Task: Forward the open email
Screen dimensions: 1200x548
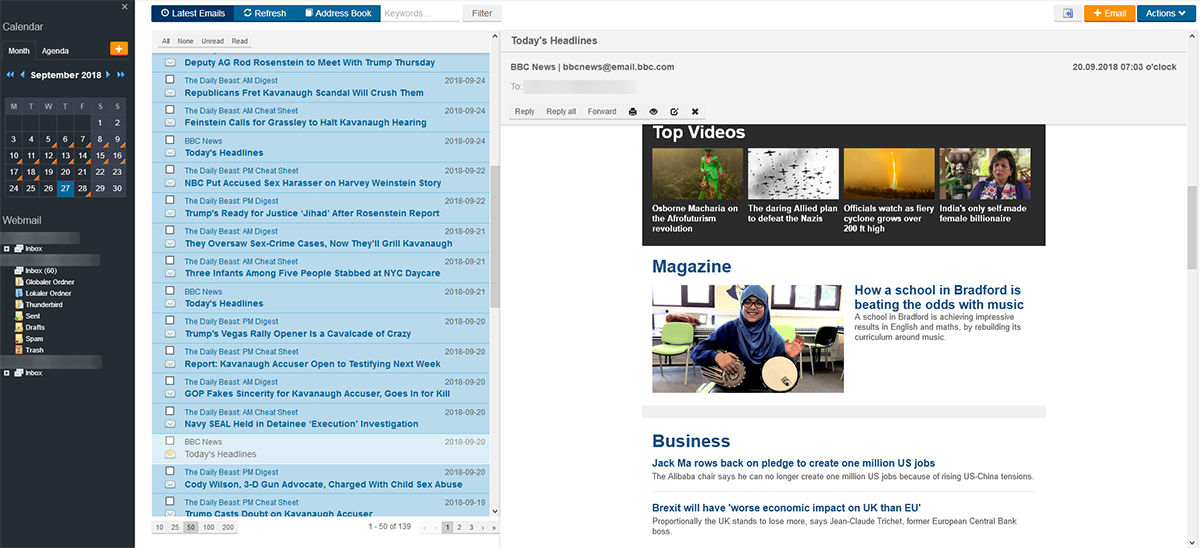Action: [602, 111]
